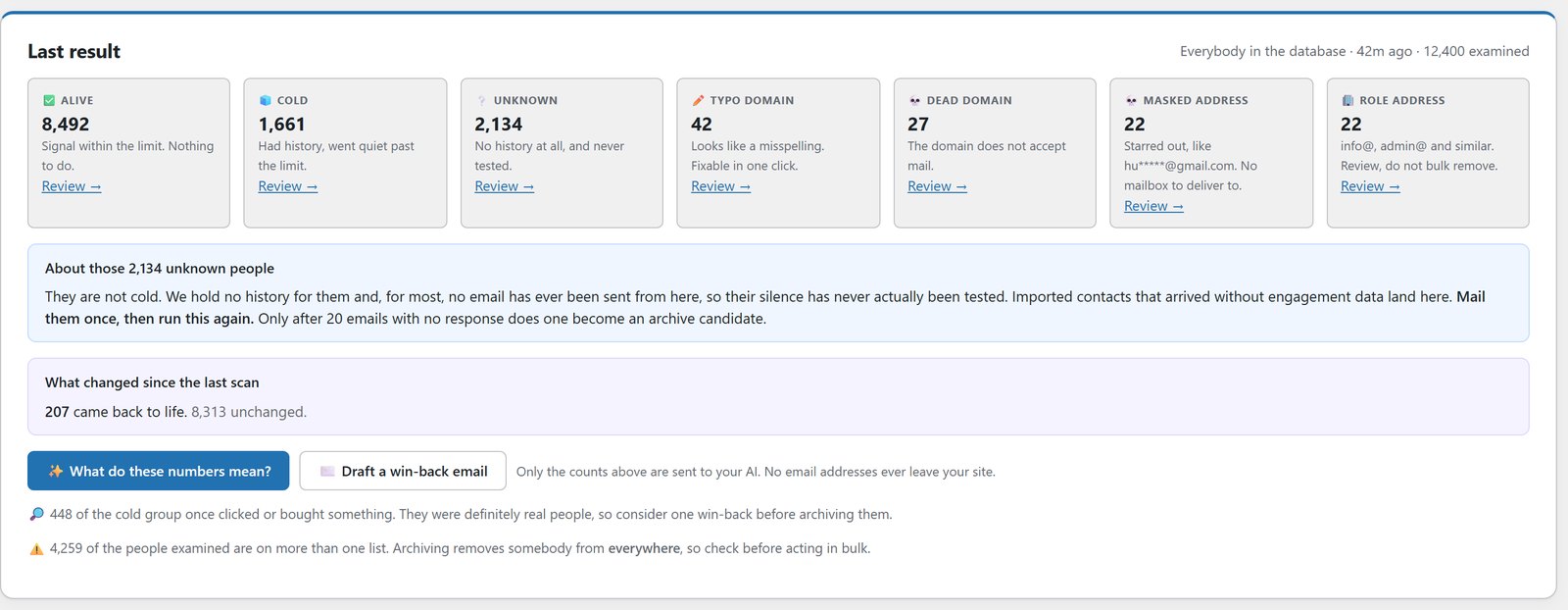Click the "About those 2,134 unknown people" heading
1568x610 pixels.
(160, 269)
